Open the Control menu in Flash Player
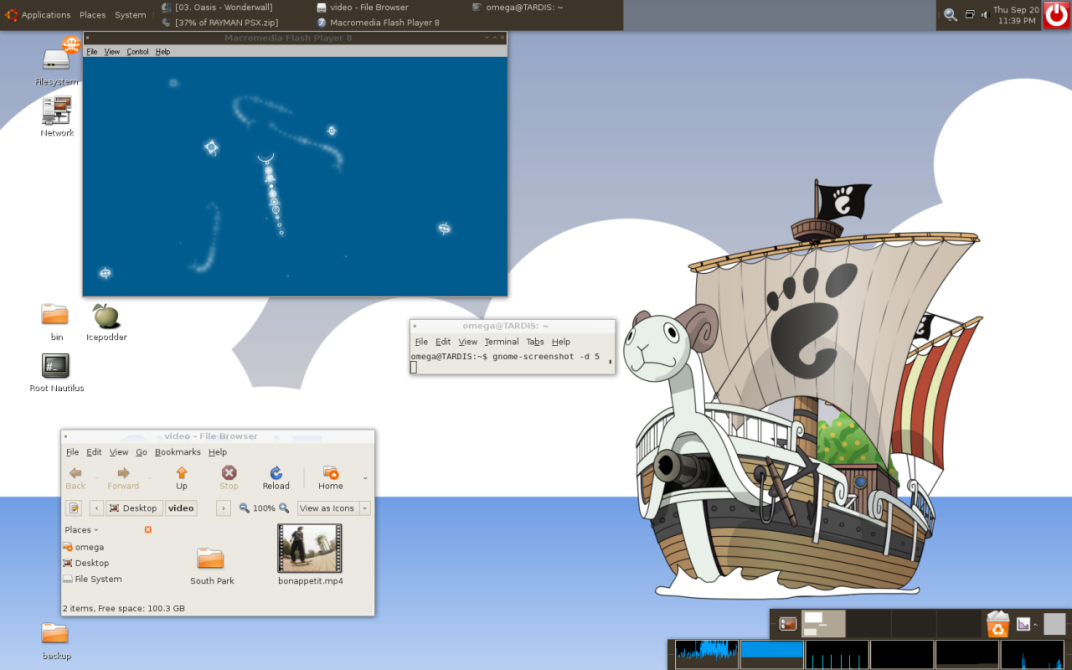 137,51
